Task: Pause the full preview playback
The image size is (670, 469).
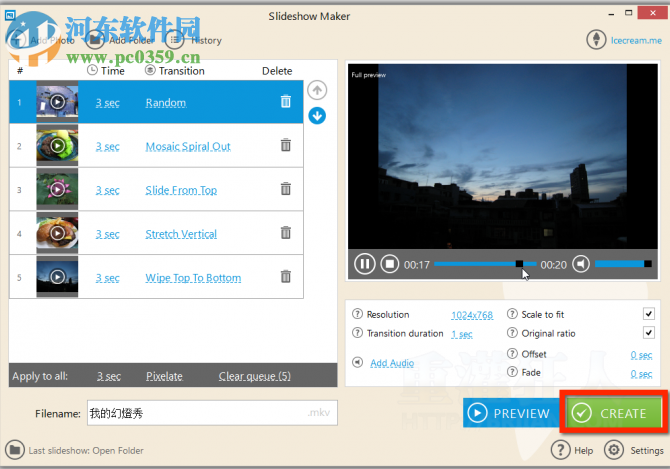Action: click(x=364, y=264)
